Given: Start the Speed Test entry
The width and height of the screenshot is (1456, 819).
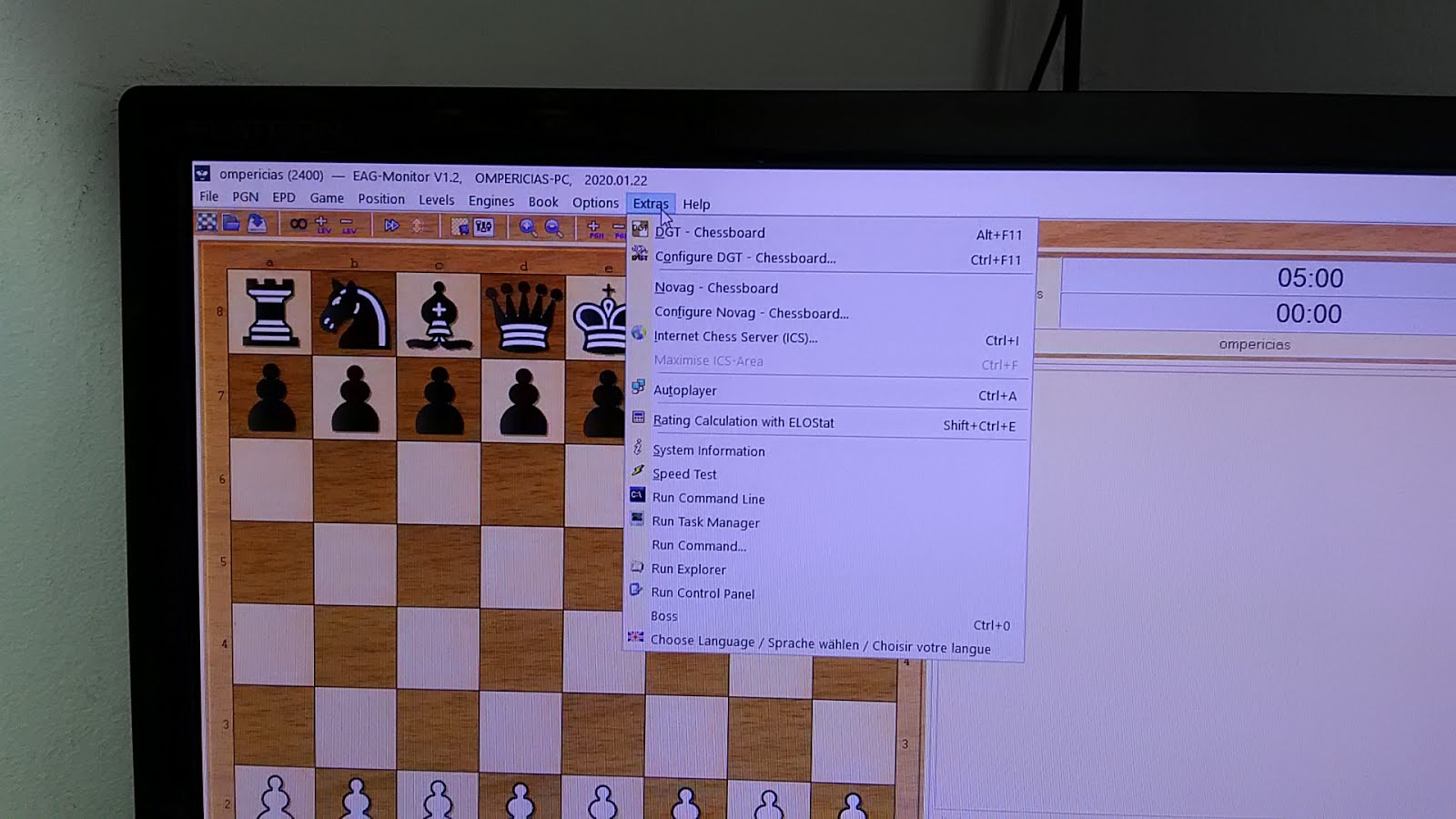Looking at the screenshot, I should [825, 474].
